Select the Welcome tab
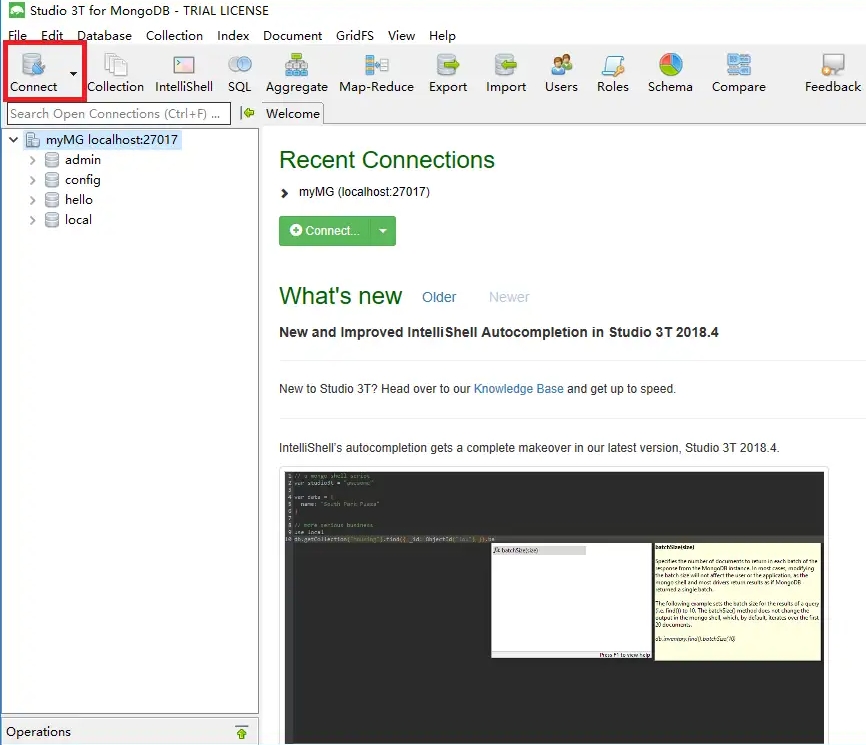Viewport: 866px width, 745px height. pos(293,113)
